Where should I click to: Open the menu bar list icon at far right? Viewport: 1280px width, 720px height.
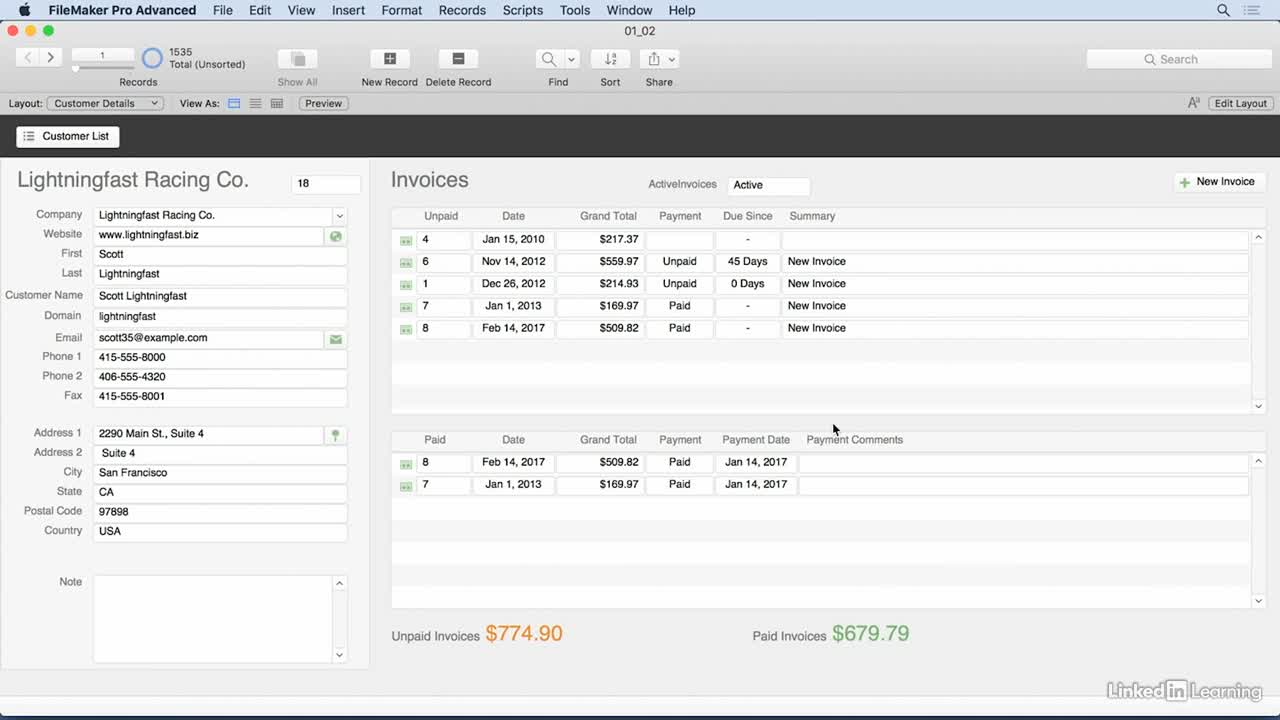[1252, 10]
